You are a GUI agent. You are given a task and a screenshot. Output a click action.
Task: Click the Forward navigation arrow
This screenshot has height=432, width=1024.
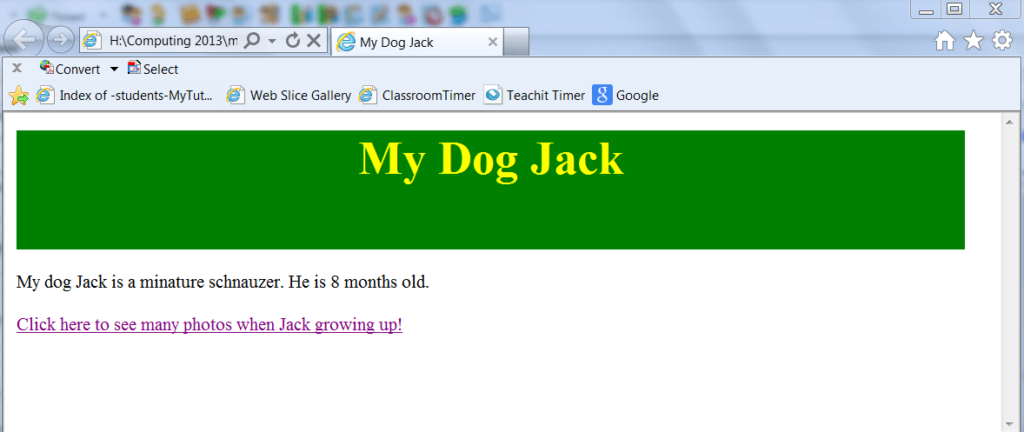point(60,41)
